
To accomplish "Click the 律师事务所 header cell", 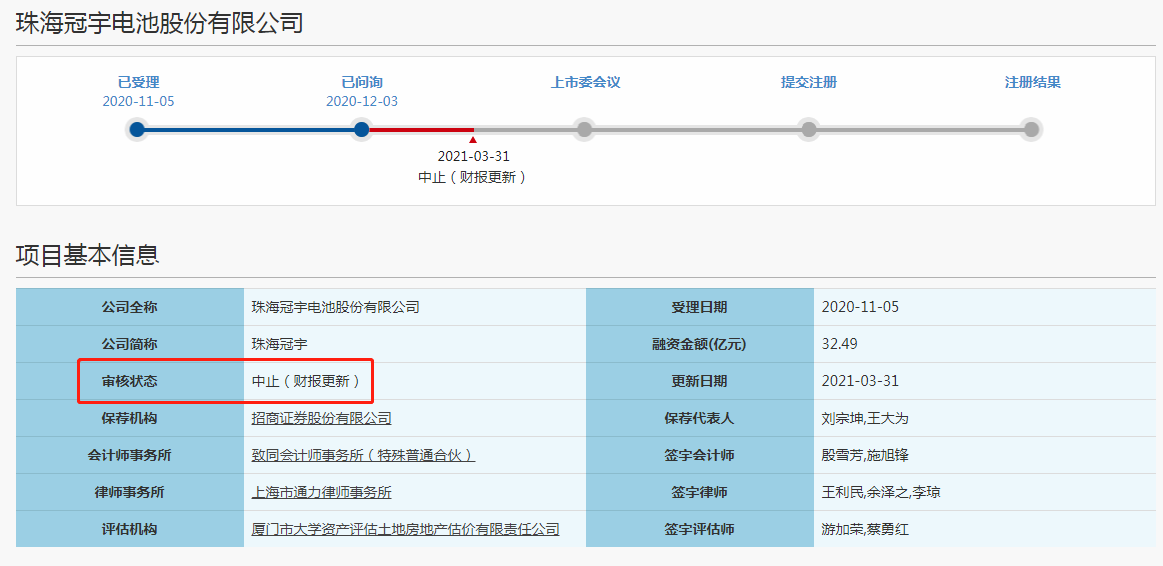I will (130, 493).
